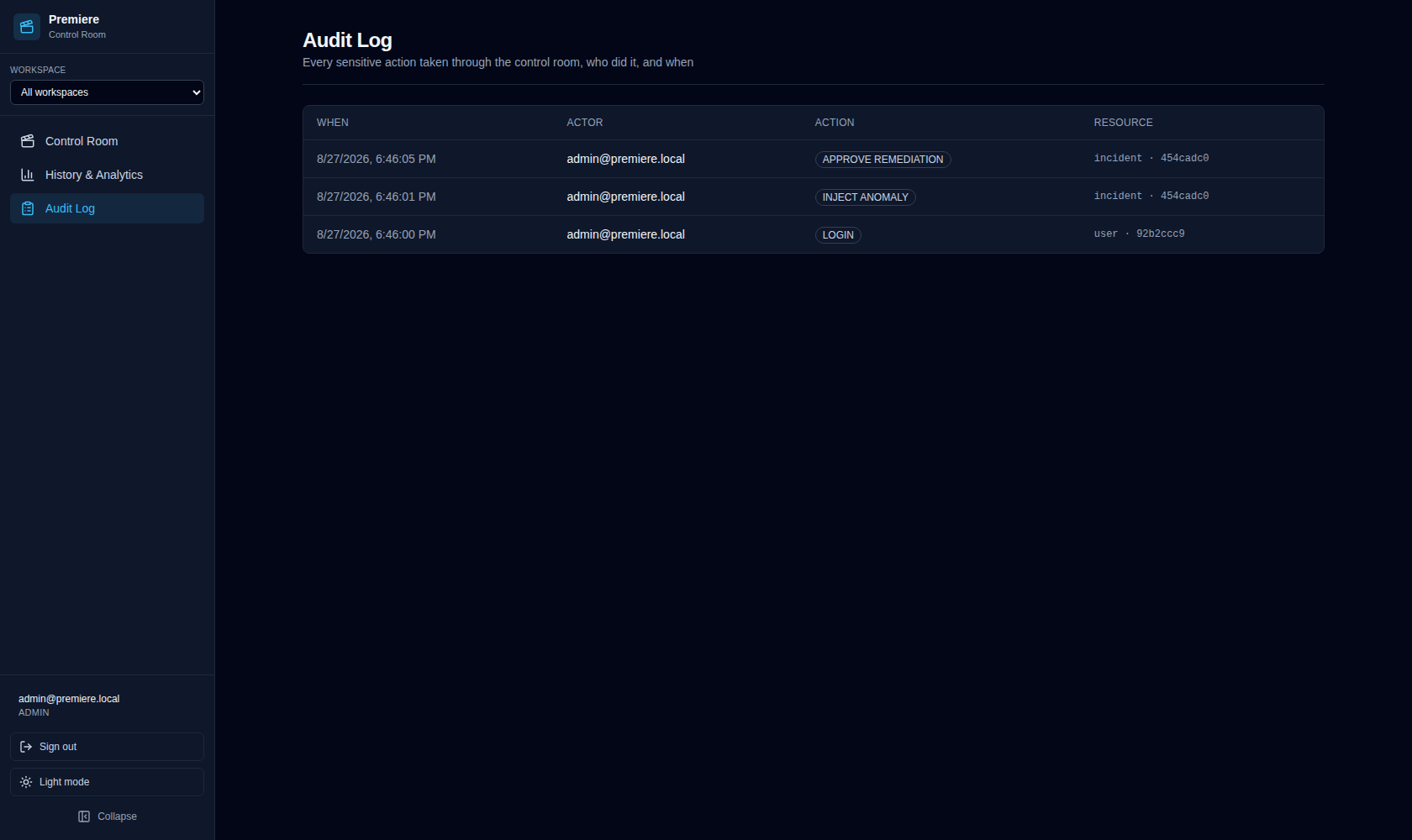The image size is (1412, 840).
Task: Click the 6:46:00 PM timestamp
Action: pyautogui.click(x=376, y=234)
